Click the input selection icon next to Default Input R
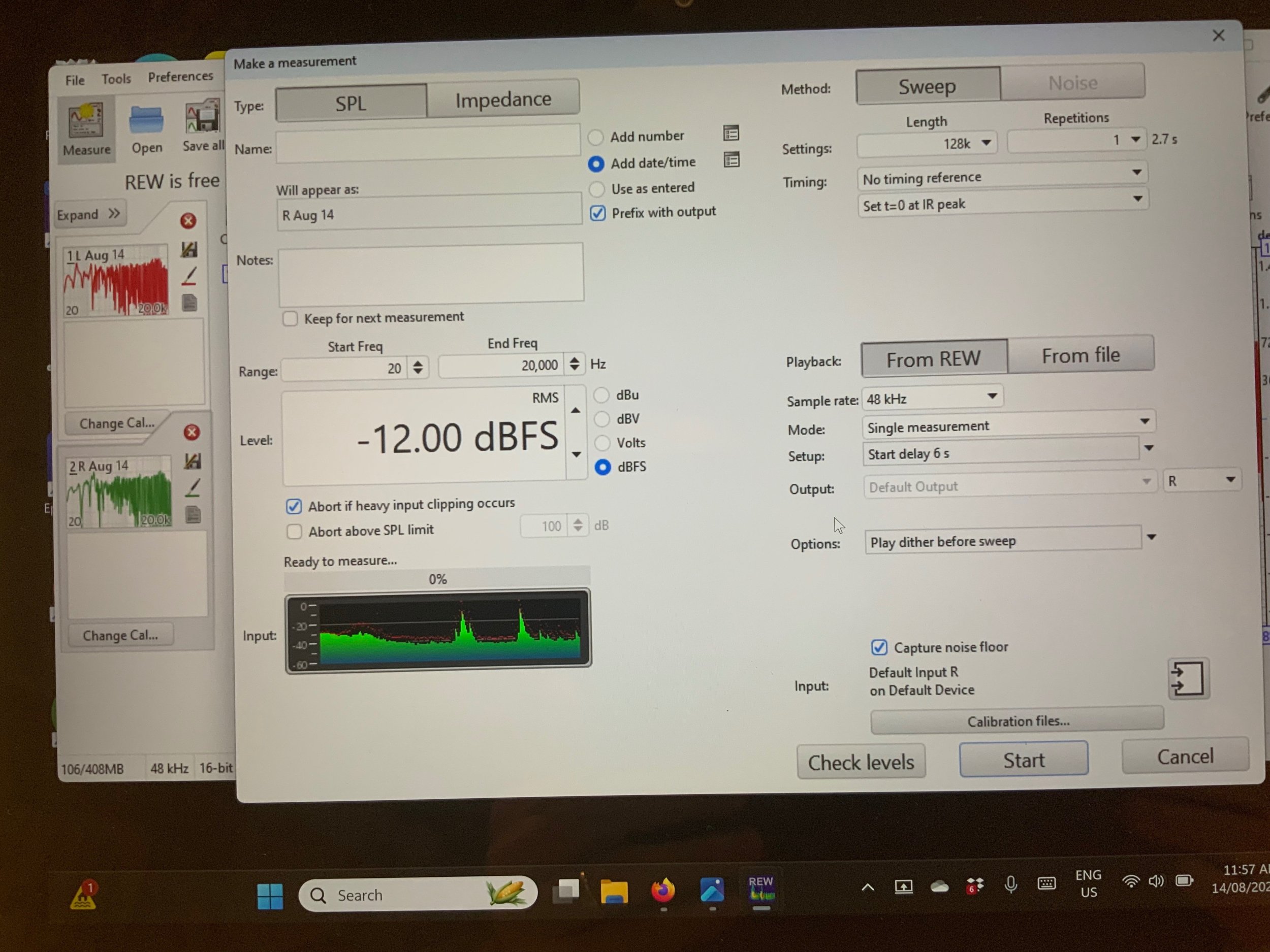 [1188, 679]
